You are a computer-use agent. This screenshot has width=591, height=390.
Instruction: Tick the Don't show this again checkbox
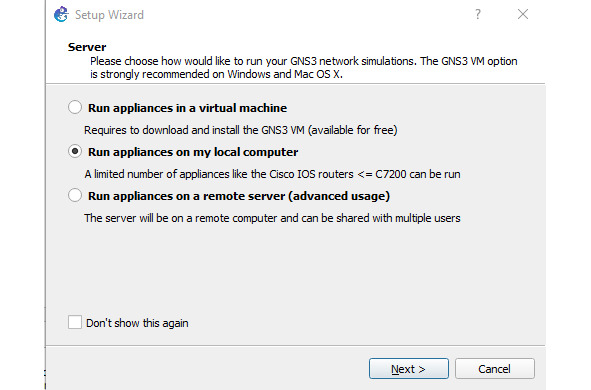(x=75, y=323)
